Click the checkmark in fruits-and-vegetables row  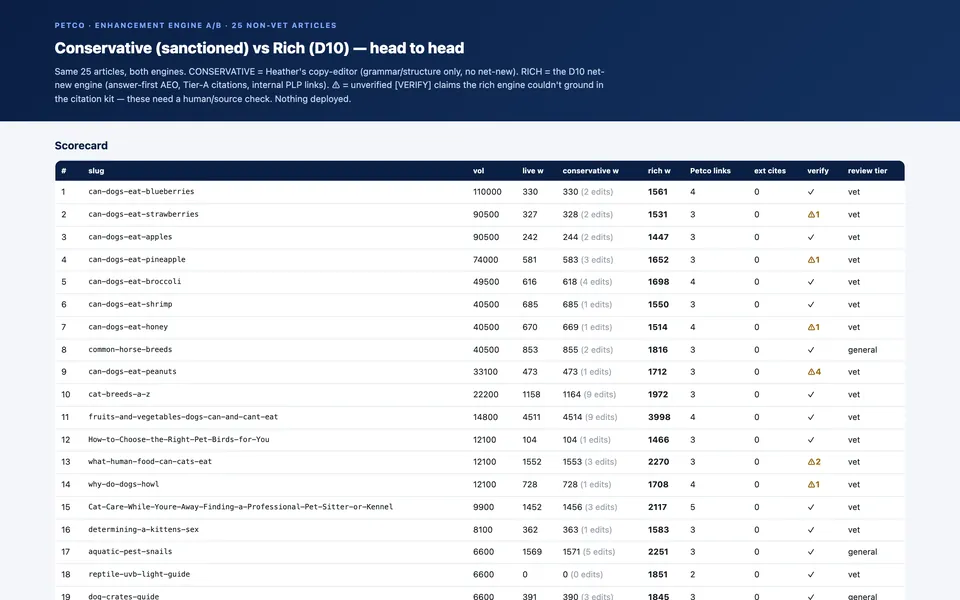click(x=811, y=417)
